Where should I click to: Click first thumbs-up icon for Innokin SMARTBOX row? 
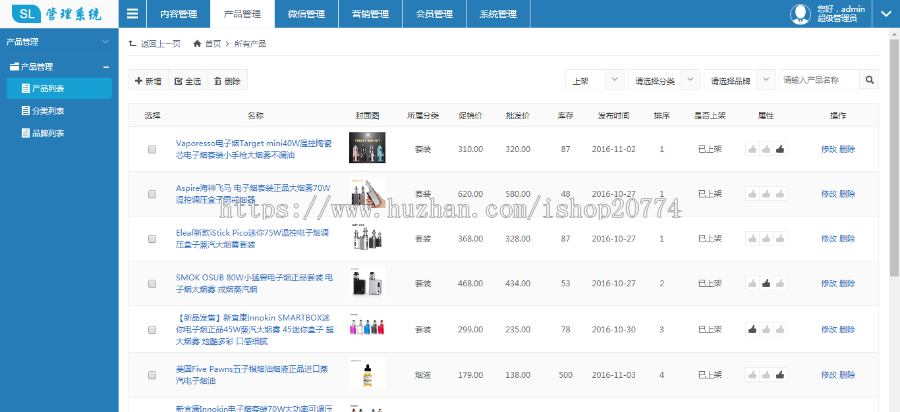click(x=752, y=329)
